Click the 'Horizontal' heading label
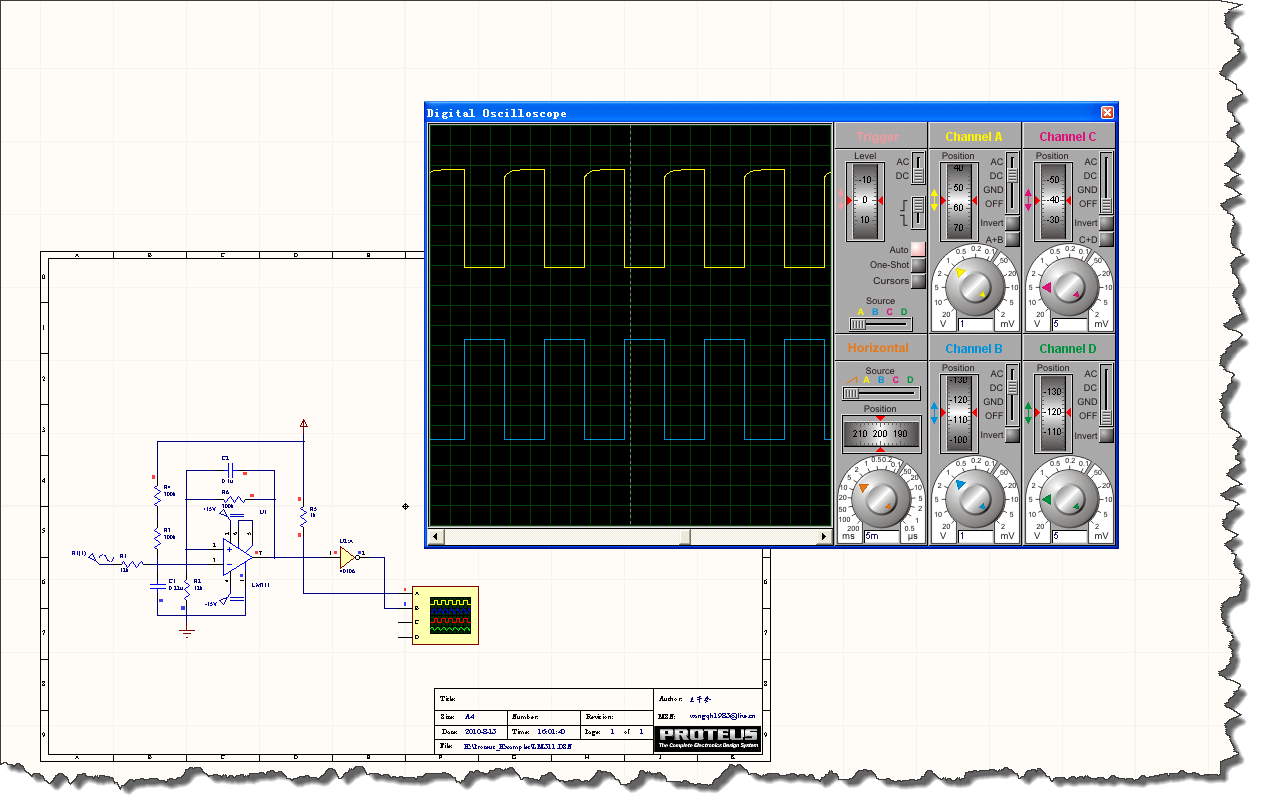Viewport: 1266px width, 810px height. [878, 348]
